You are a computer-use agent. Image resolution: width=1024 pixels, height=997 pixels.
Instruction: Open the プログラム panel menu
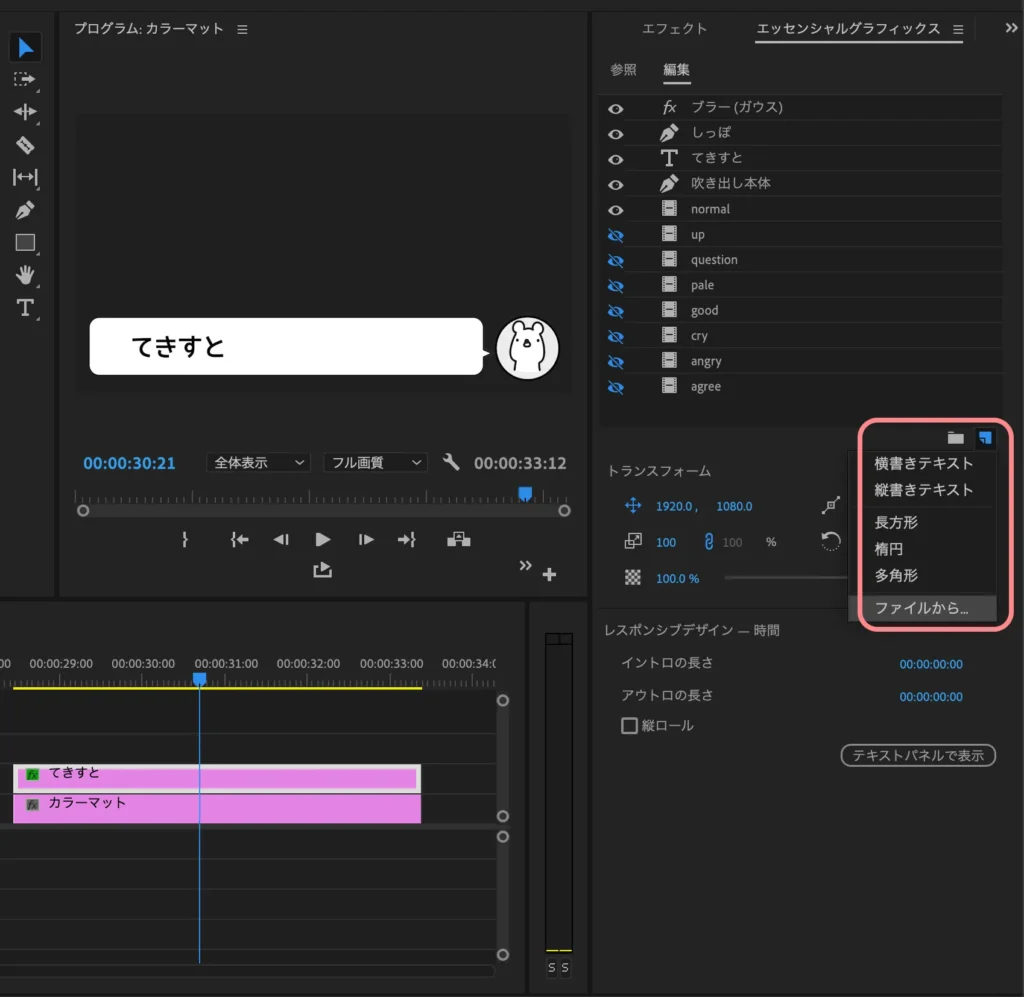(242, 30)
